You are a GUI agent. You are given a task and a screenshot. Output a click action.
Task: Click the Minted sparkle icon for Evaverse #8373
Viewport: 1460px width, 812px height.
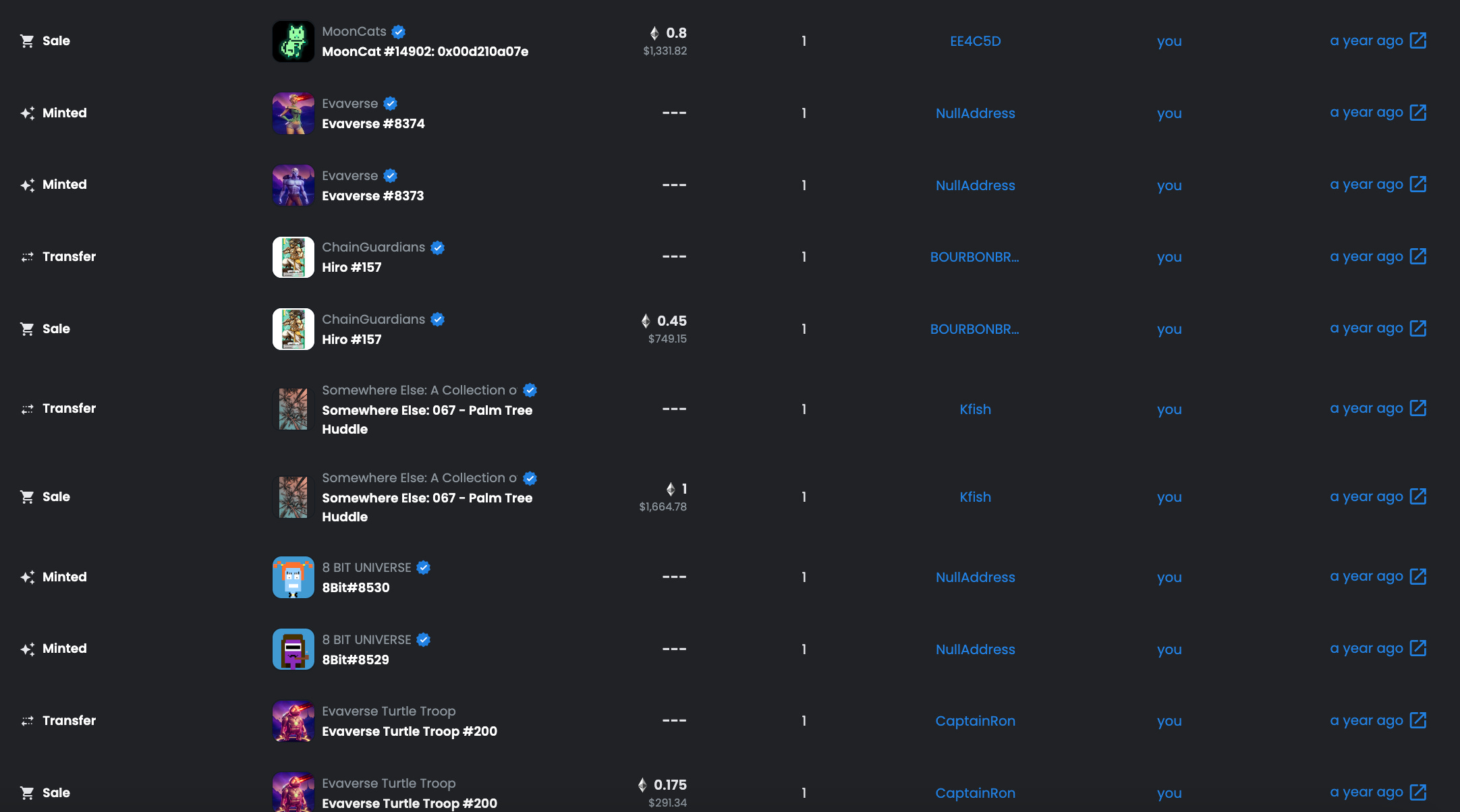pos(27,185)
